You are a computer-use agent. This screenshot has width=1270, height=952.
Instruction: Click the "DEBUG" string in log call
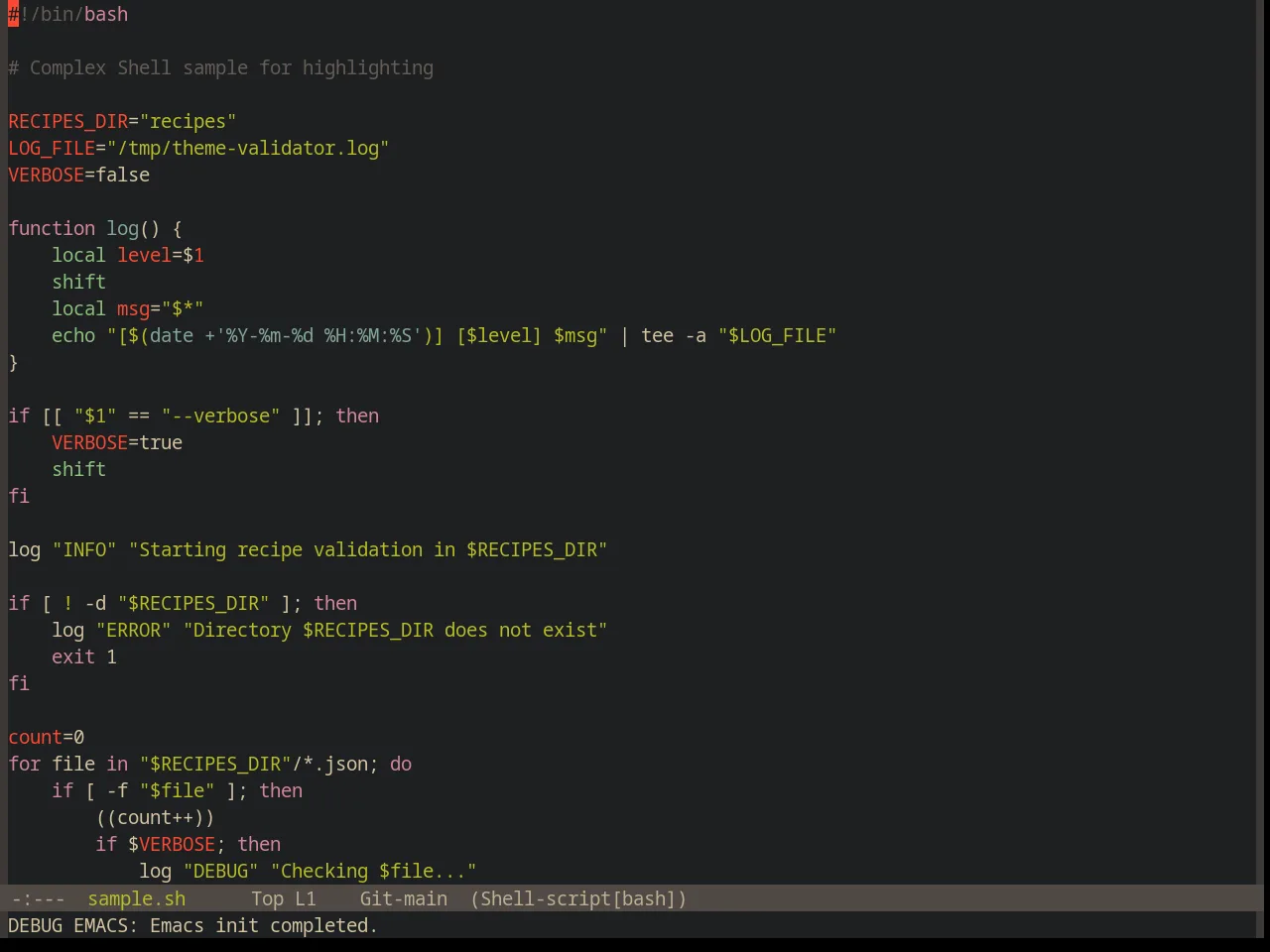[220, 871]
